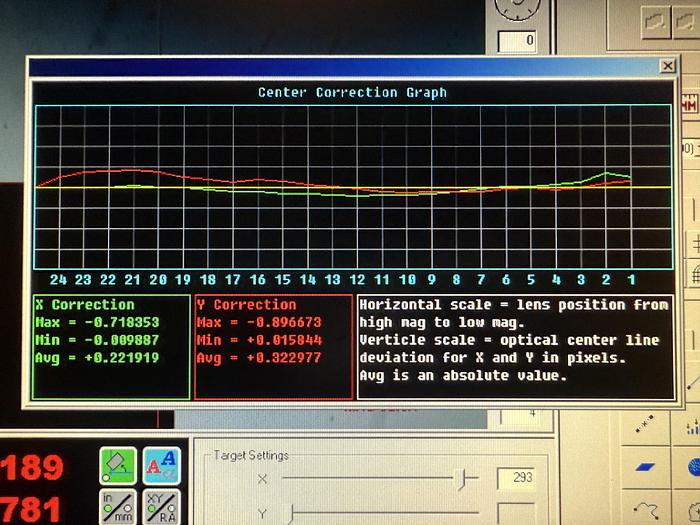The height and width of the screenshot is (525, 700).
Task: Click the 'Avg is an absolute value.' note
Action: 463,375
